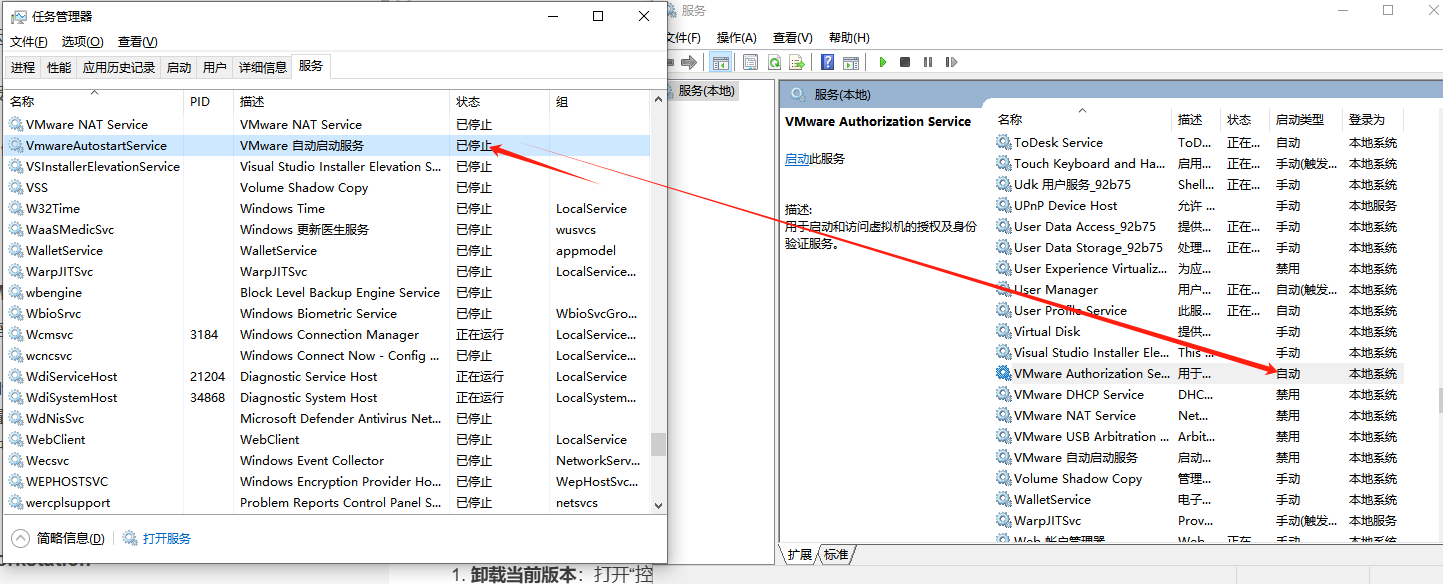Select VMware Authorization Service row in Services
Viewport: 1443px width, 584px height.
coord(1198,374)
